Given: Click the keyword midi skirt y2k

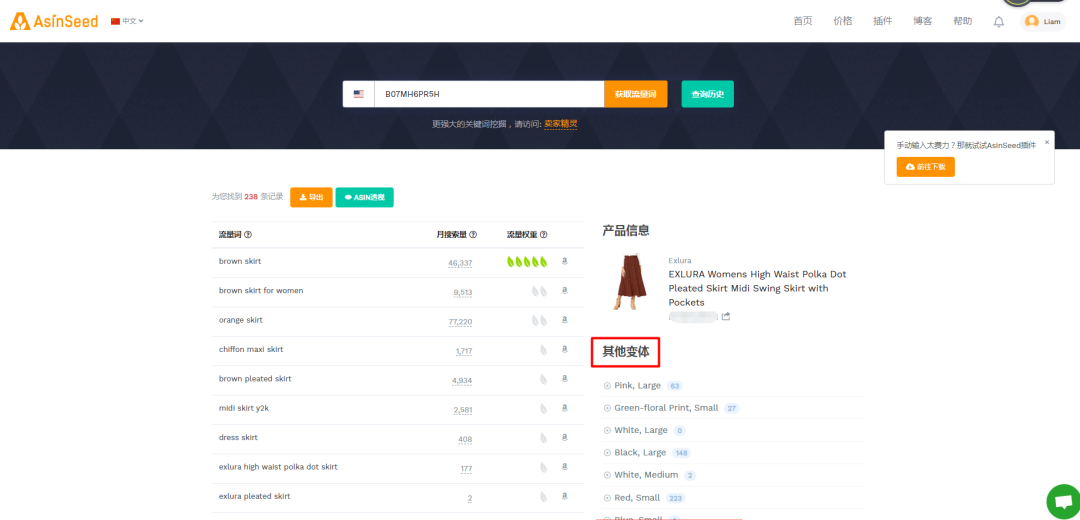Looking at the screenshot, I should tap(243, 408).
